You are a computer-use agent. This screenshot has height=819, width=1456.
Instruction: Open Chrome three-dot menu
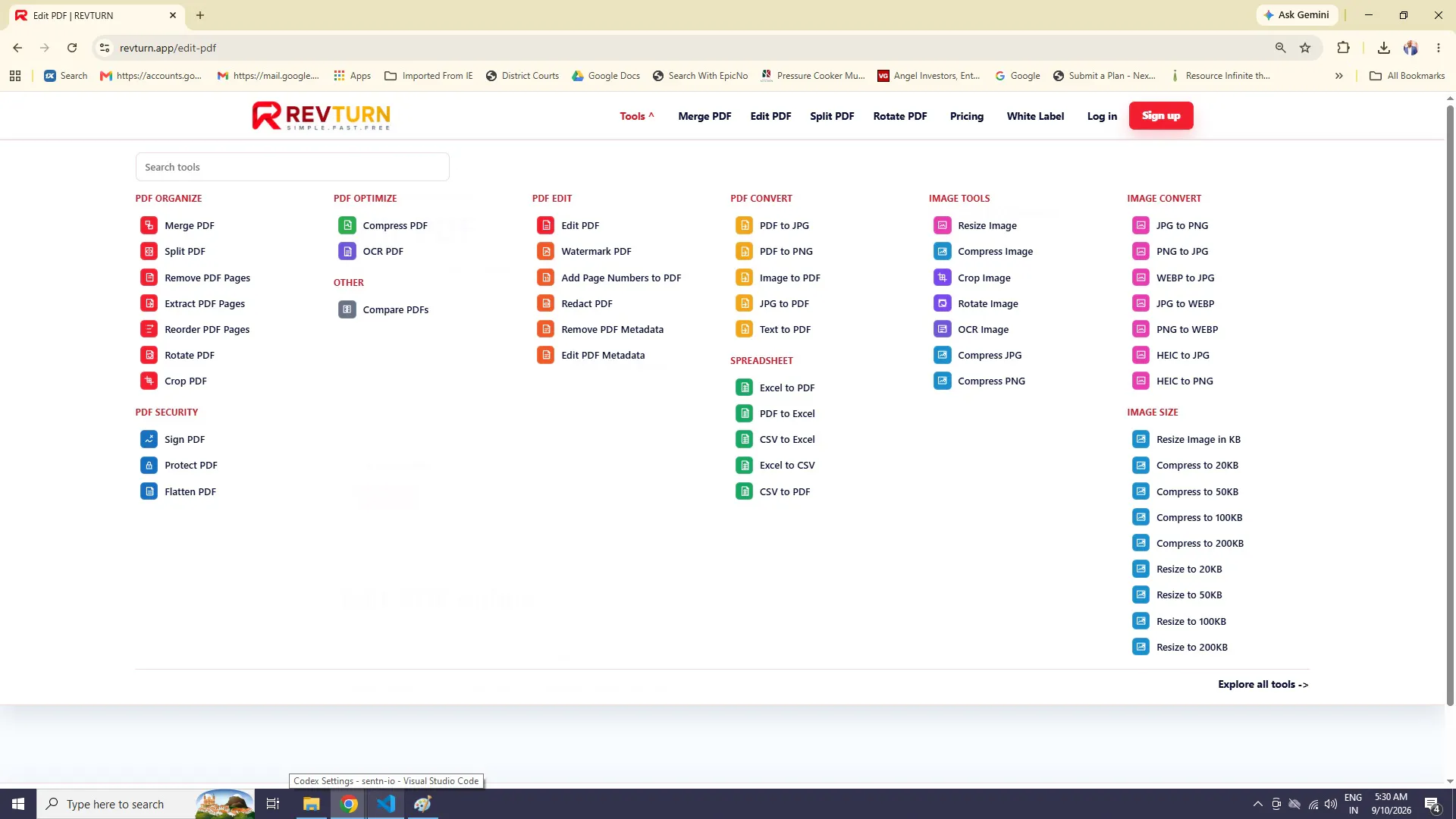[1439, 48]
